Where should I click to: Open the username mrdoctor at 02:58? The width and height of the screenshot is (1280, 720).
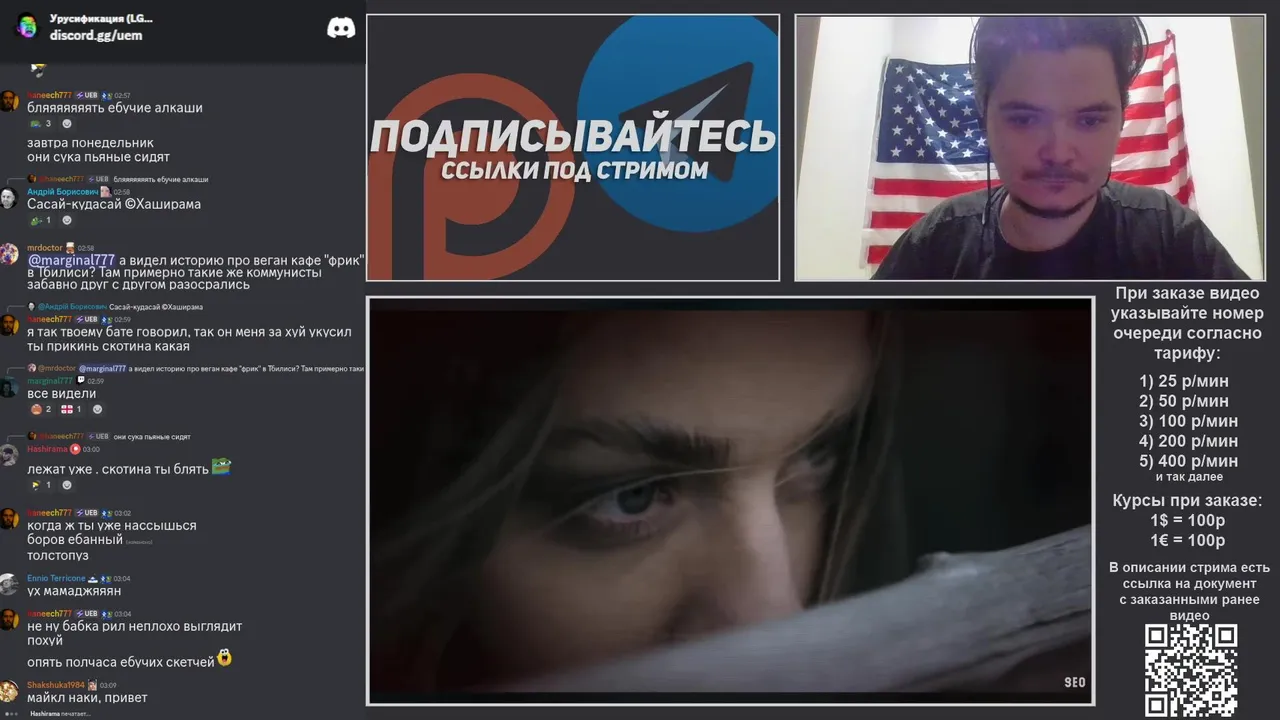tap(44, 247)
